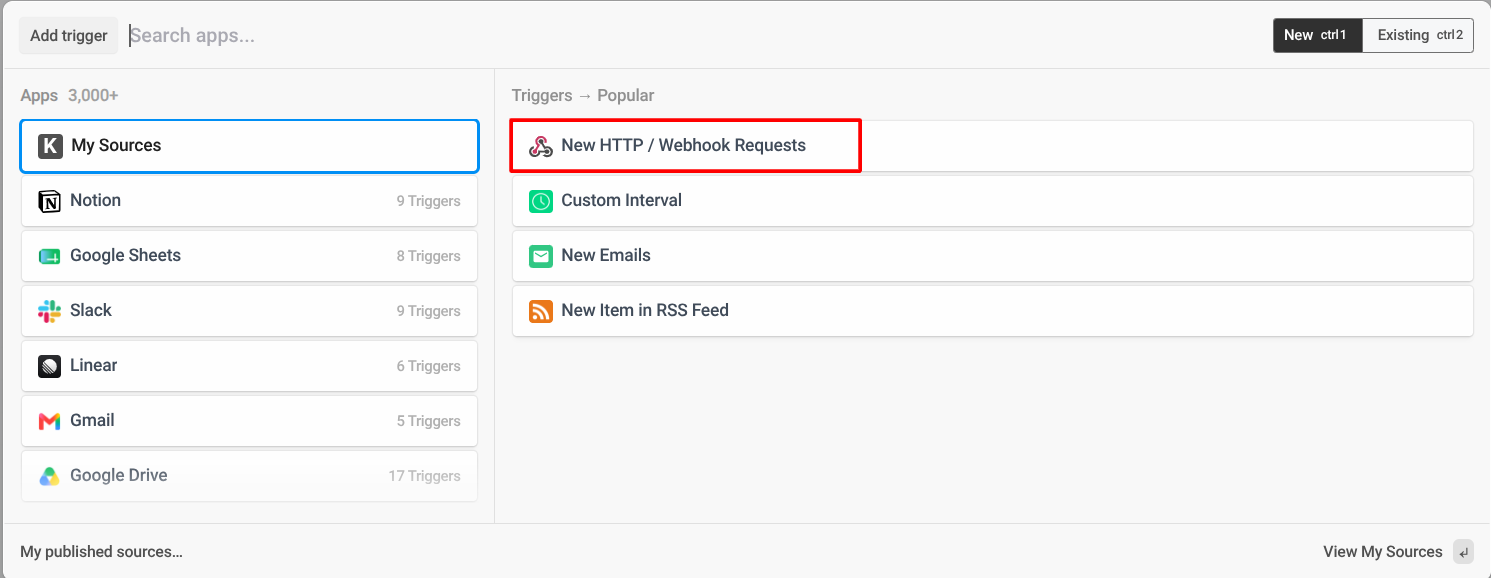The image size is (1491, 578).
Task: Open the Google Drive app row
Action: click(x=249, y=476)
